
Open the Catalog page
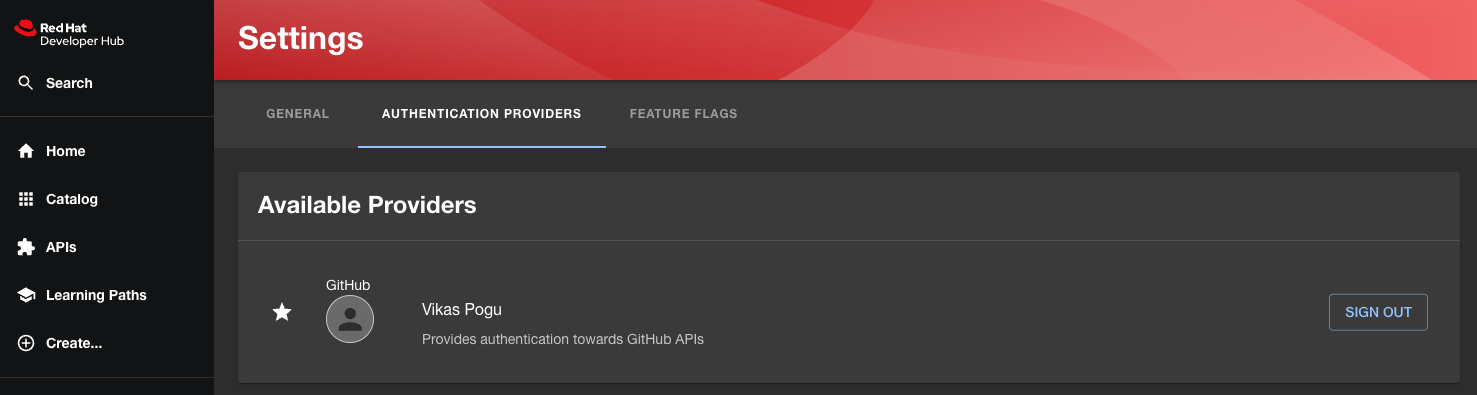(x=107, y=199)
